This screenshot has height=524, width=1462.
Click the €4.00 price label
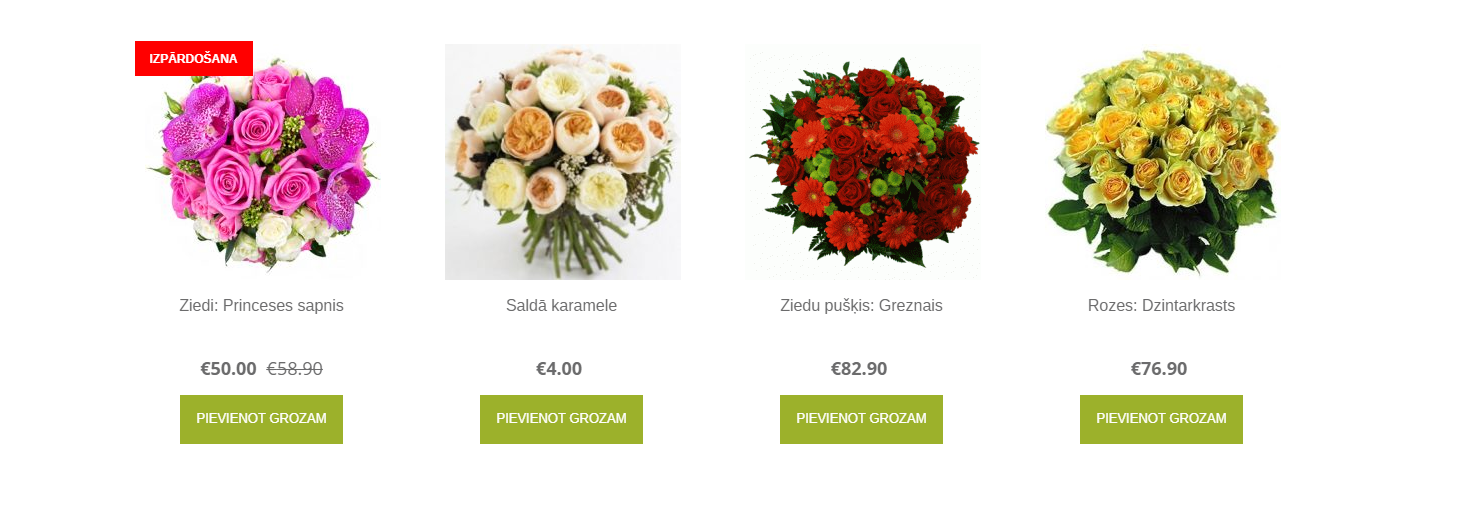(x=559, y=369)
